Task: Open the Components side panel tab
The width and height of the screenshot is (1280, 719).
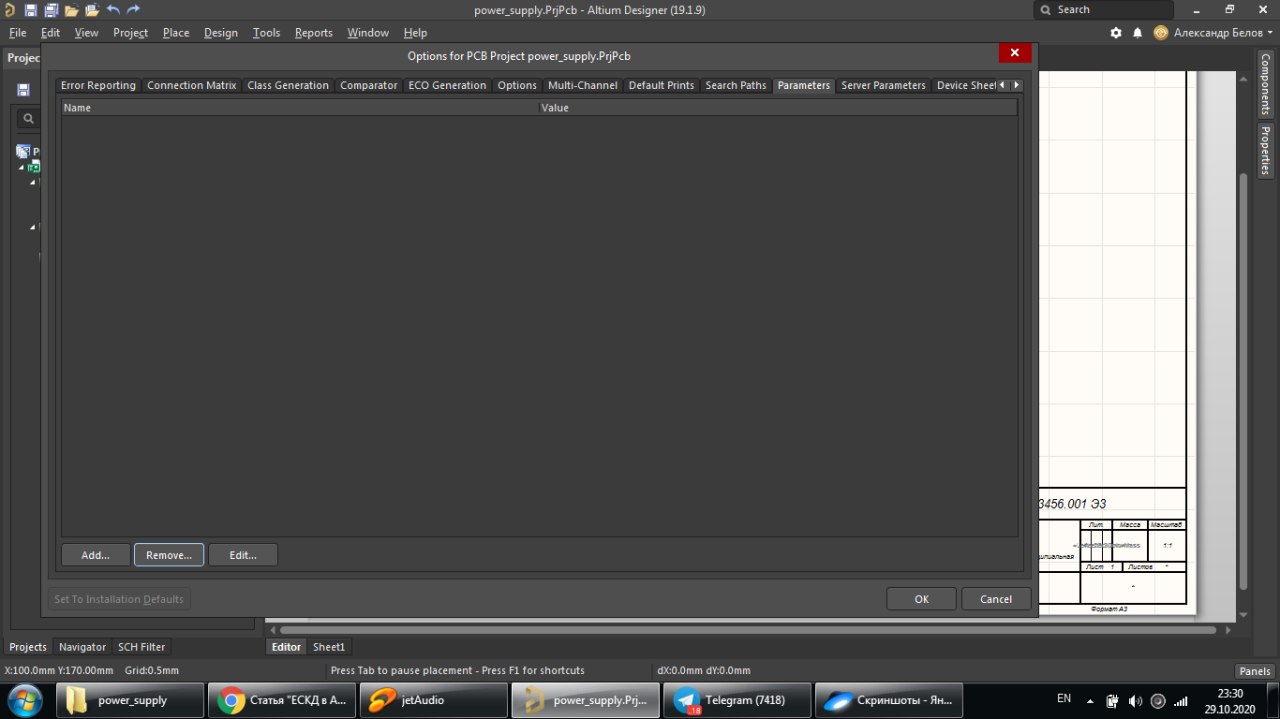Action: click(x=1266, y=83)
